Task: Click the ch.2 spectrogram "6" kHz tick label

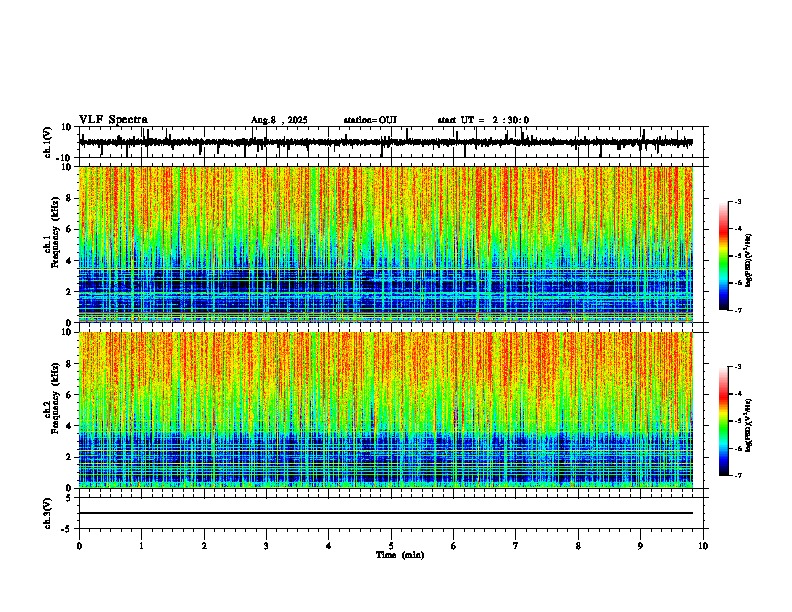Action: (69, 395)
